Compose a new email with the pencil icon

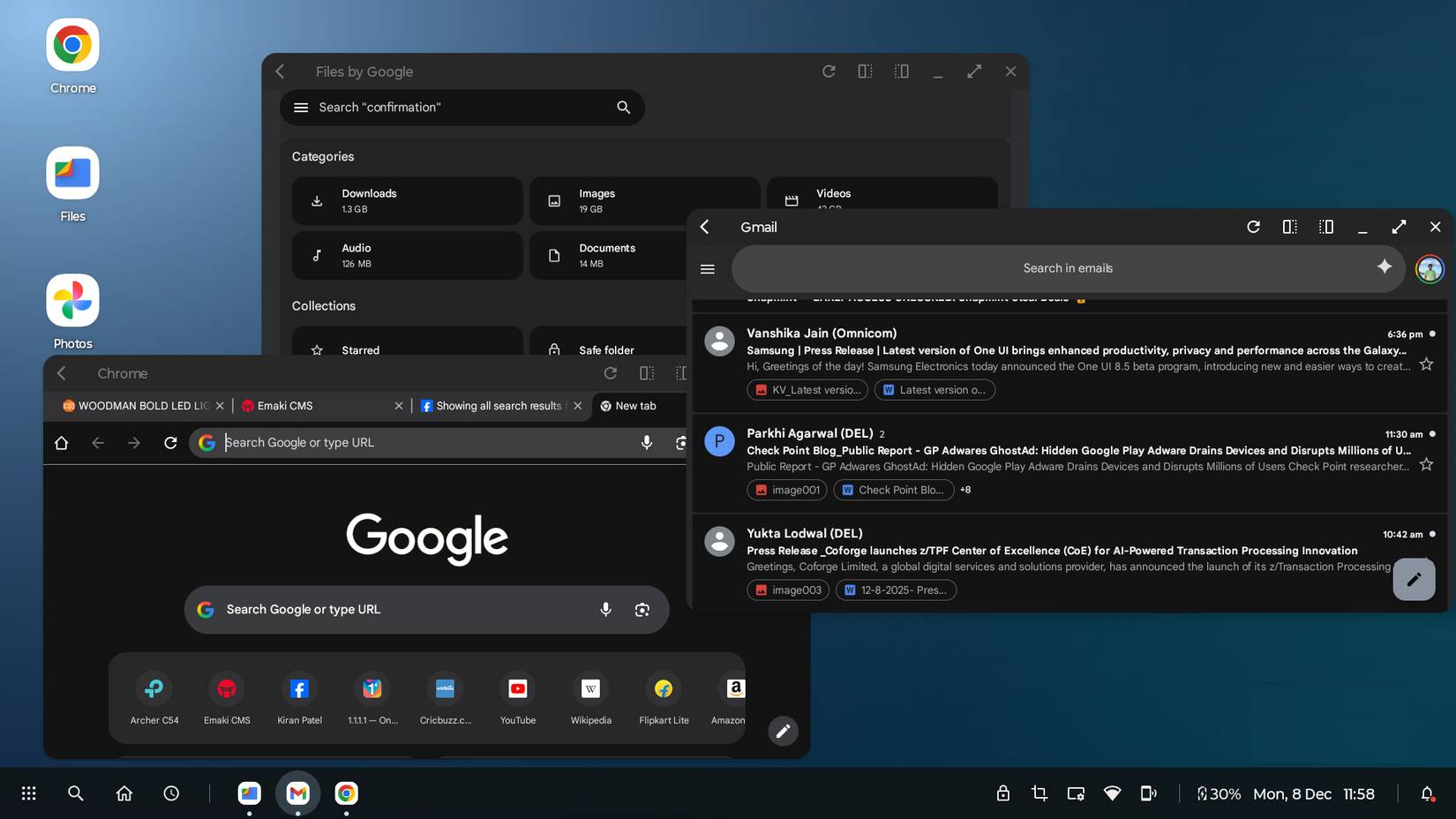point(1414,579)
